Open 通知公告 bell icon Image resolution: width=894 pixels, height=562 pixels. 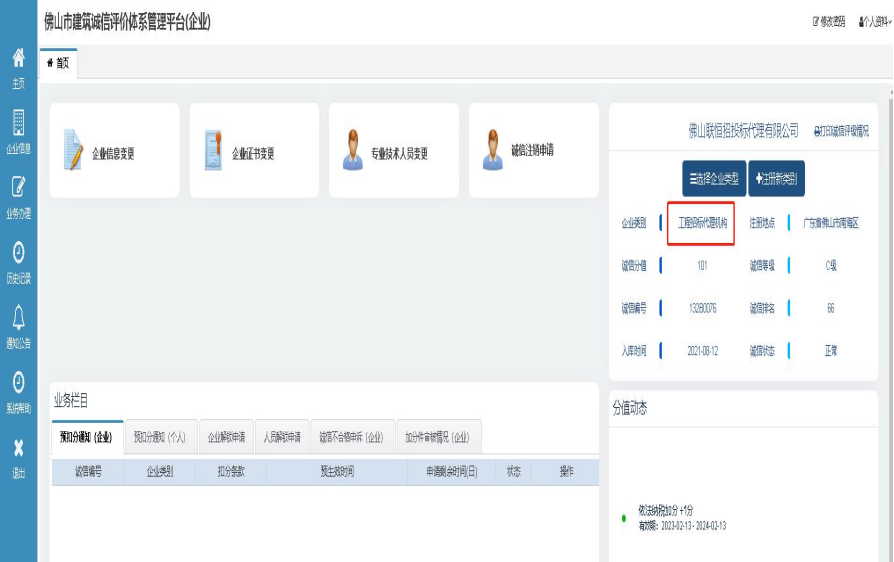pos(18,326)
